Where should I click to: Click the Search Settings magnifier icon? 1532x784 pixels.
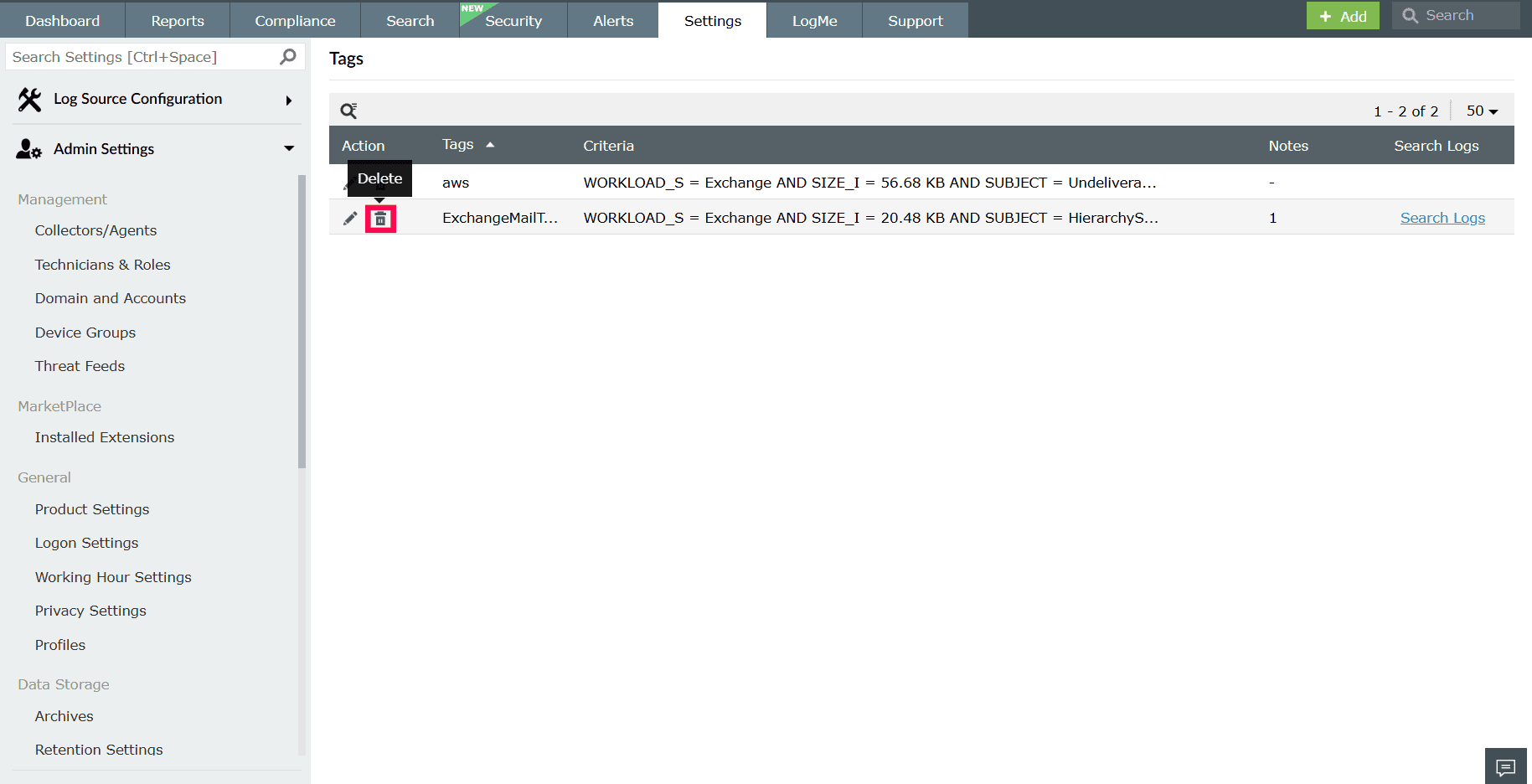click(287, 57)
